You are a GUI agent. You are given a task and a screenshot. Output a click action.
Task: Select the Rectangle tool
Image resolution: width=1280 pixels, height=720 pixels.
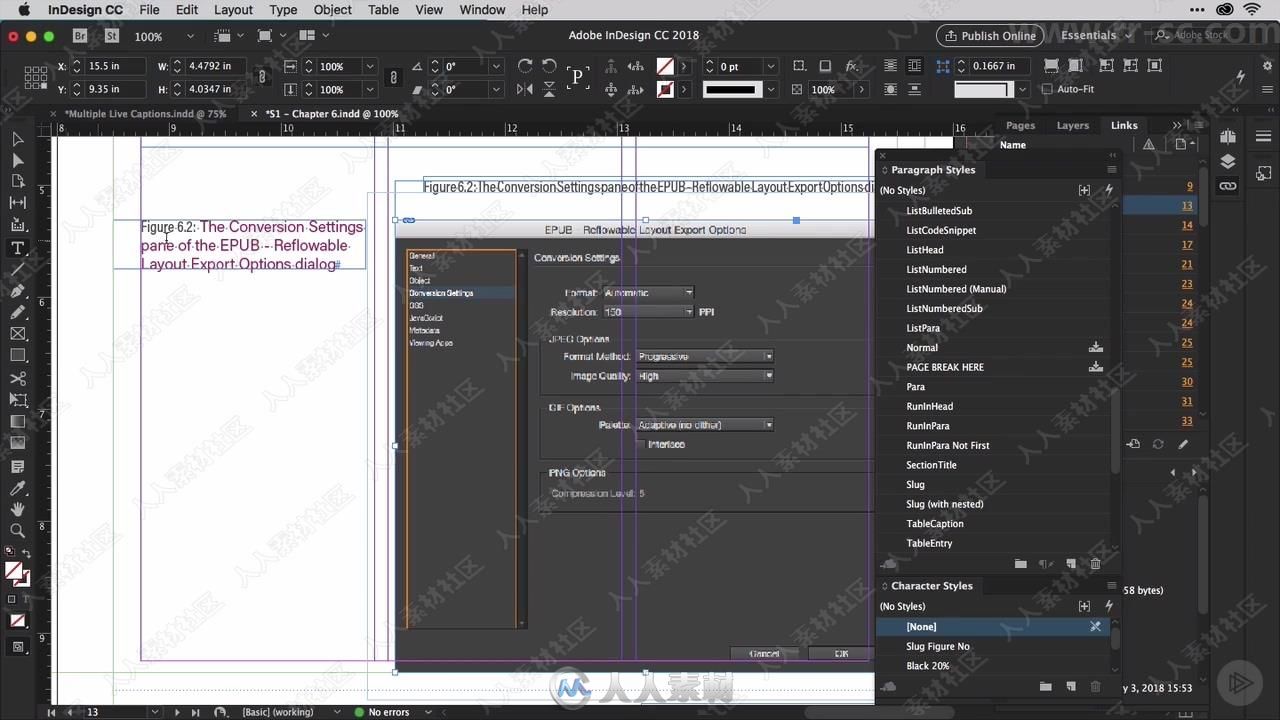click(x=17, y=355)
